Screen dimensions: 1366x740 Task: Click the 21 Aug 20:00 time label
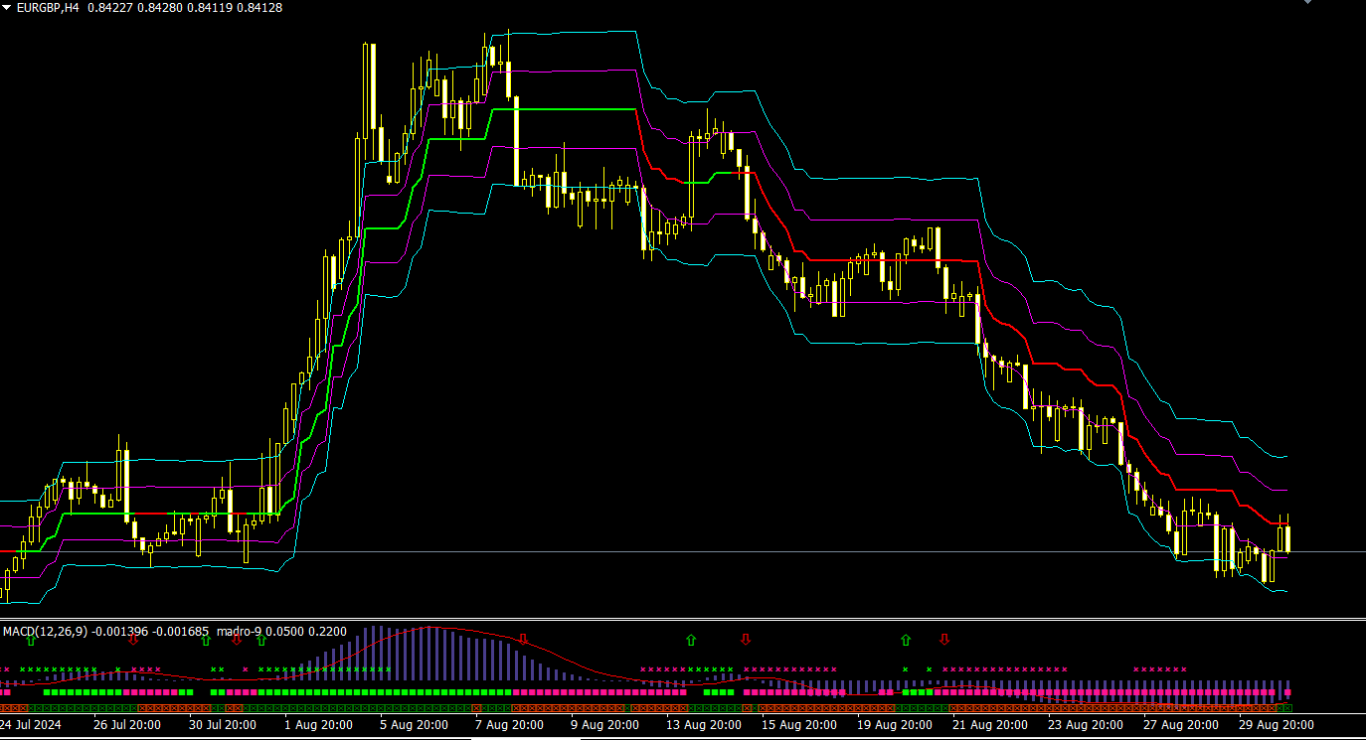tap(991, 725)
